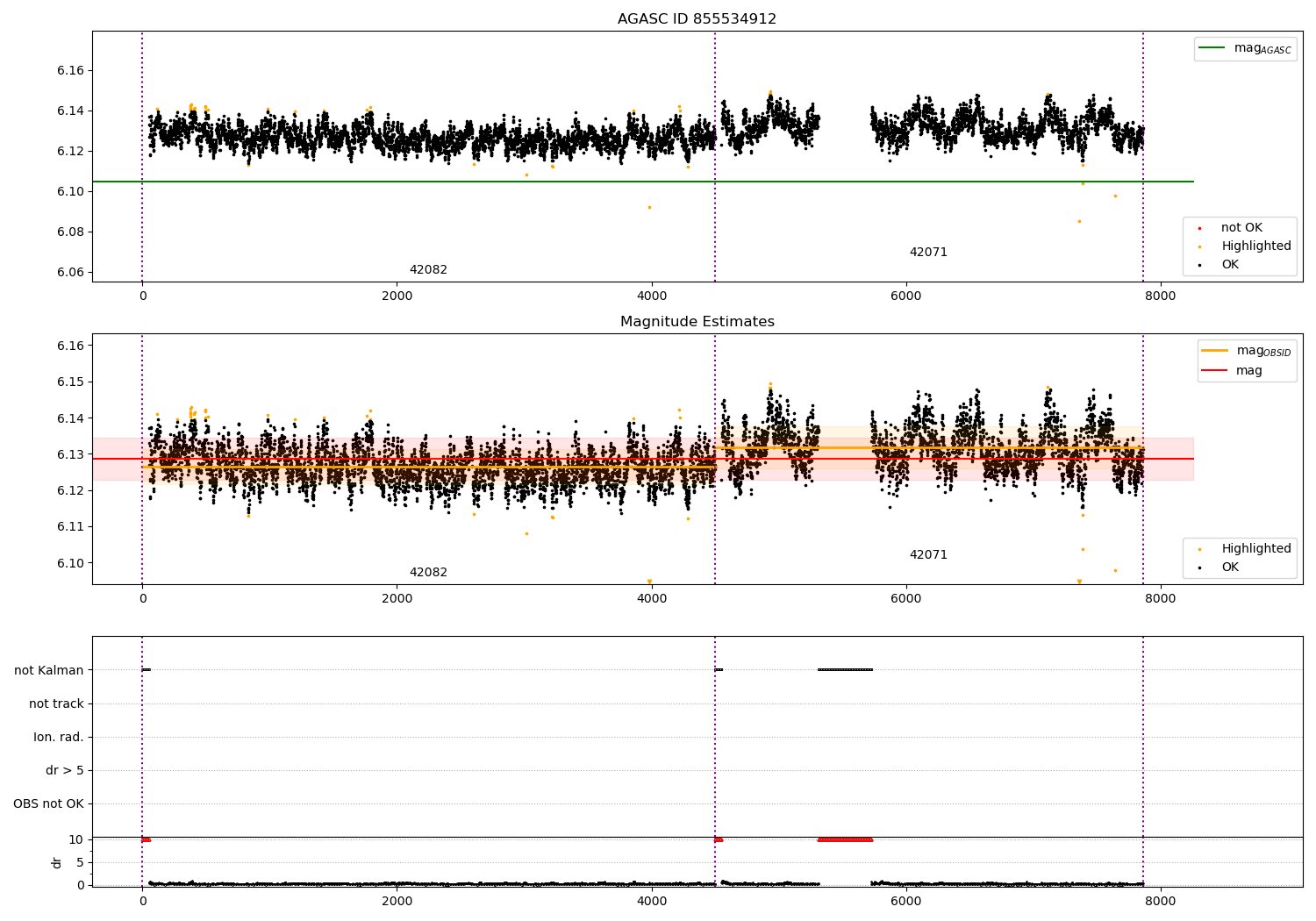Screen dimensions: 1316x921
Task: Click 'Highlighted' legend entry in Magnitude Estimates plot
Action: point(1255,549)
